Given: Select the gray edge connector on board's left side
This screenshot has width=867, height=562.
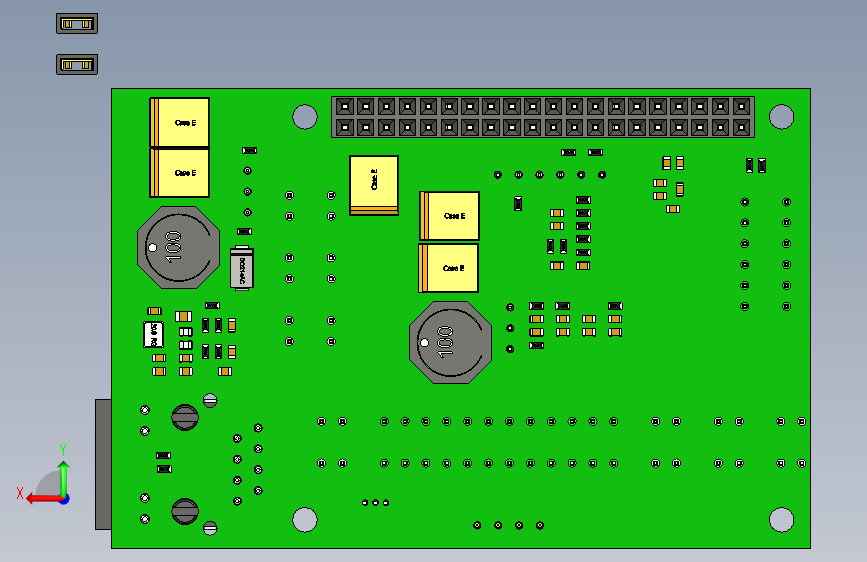Looking at the screenshot, I should [103, 465].
